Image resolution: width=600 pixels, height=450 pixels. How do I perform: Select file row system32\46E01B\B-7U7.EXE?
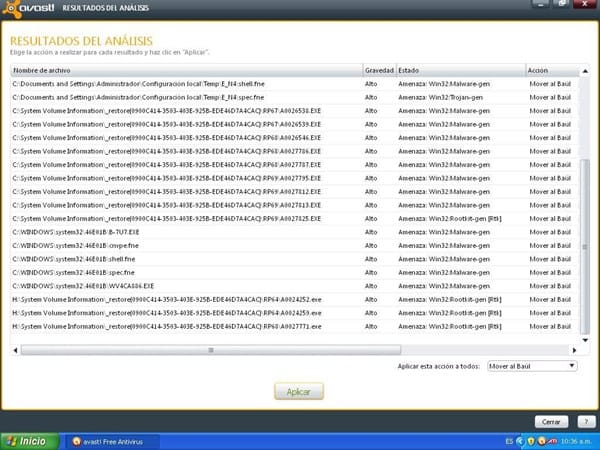tap(295, 232)
